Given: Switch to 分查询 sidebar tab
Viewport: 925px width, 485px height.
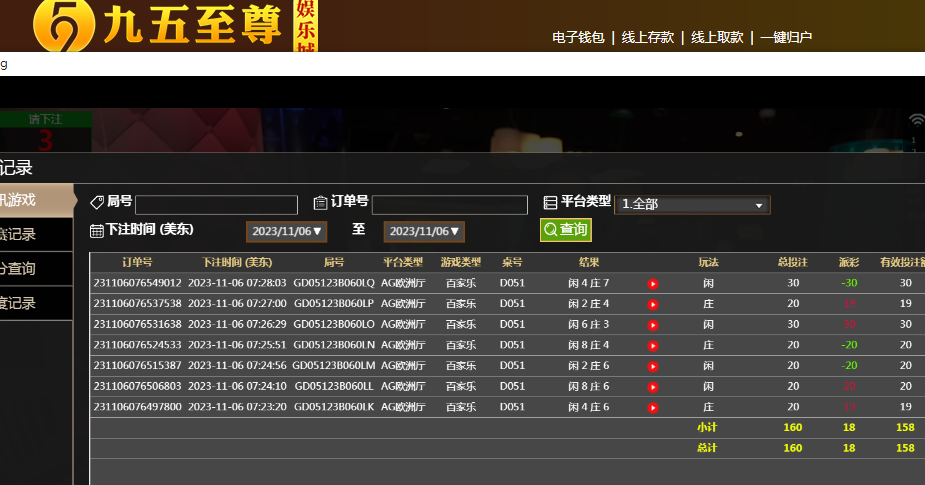Looking at the screenshot, I should (x=36, y=269).
